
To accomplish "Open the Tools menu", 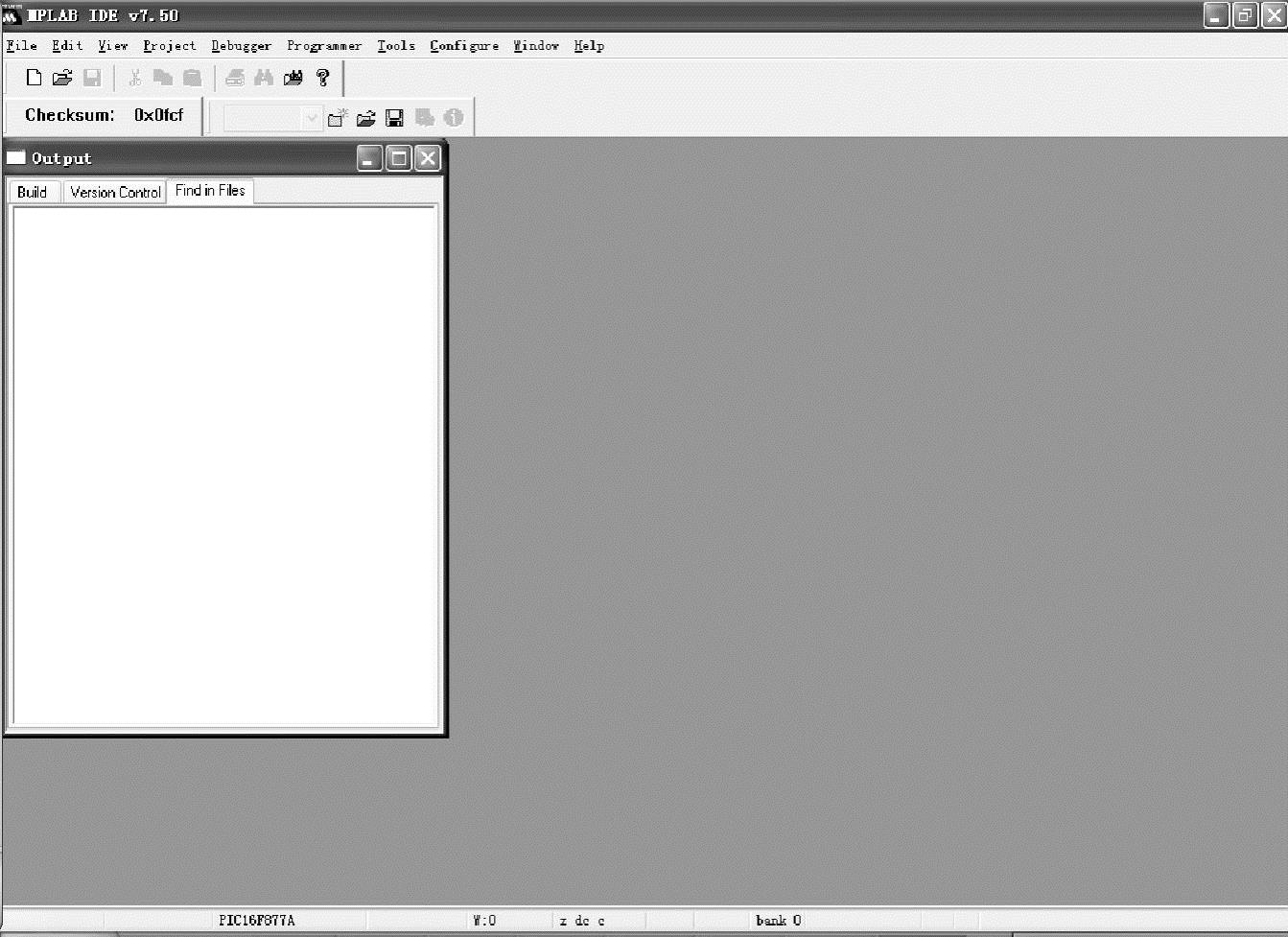I will [x=396, y=45].
